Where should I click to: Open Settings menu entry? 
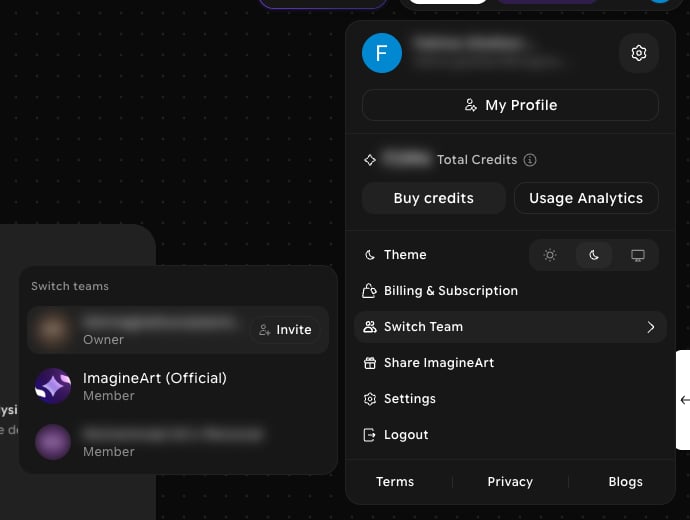click(x=510, y=399)
